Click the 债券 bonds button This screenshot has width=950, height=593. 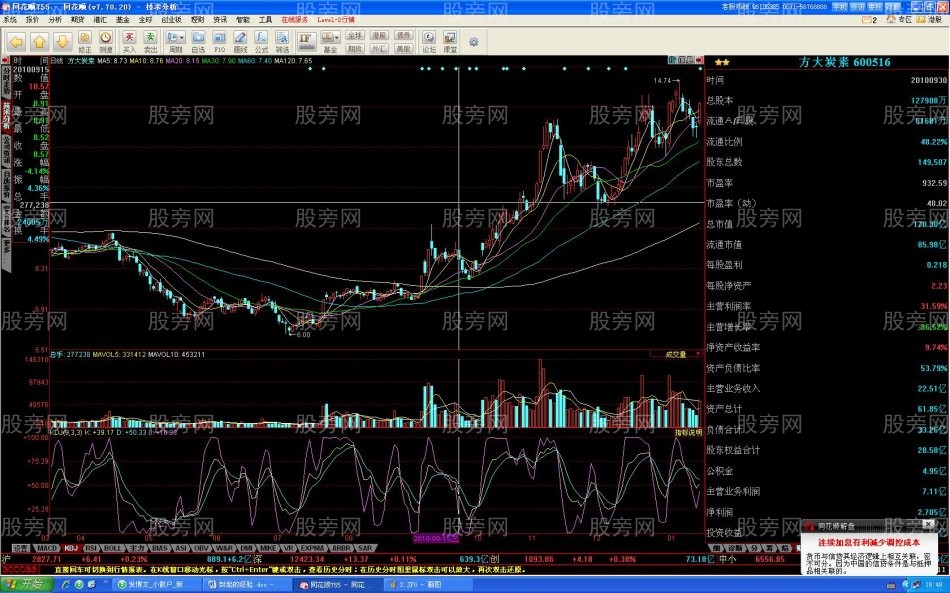[403, 36]
